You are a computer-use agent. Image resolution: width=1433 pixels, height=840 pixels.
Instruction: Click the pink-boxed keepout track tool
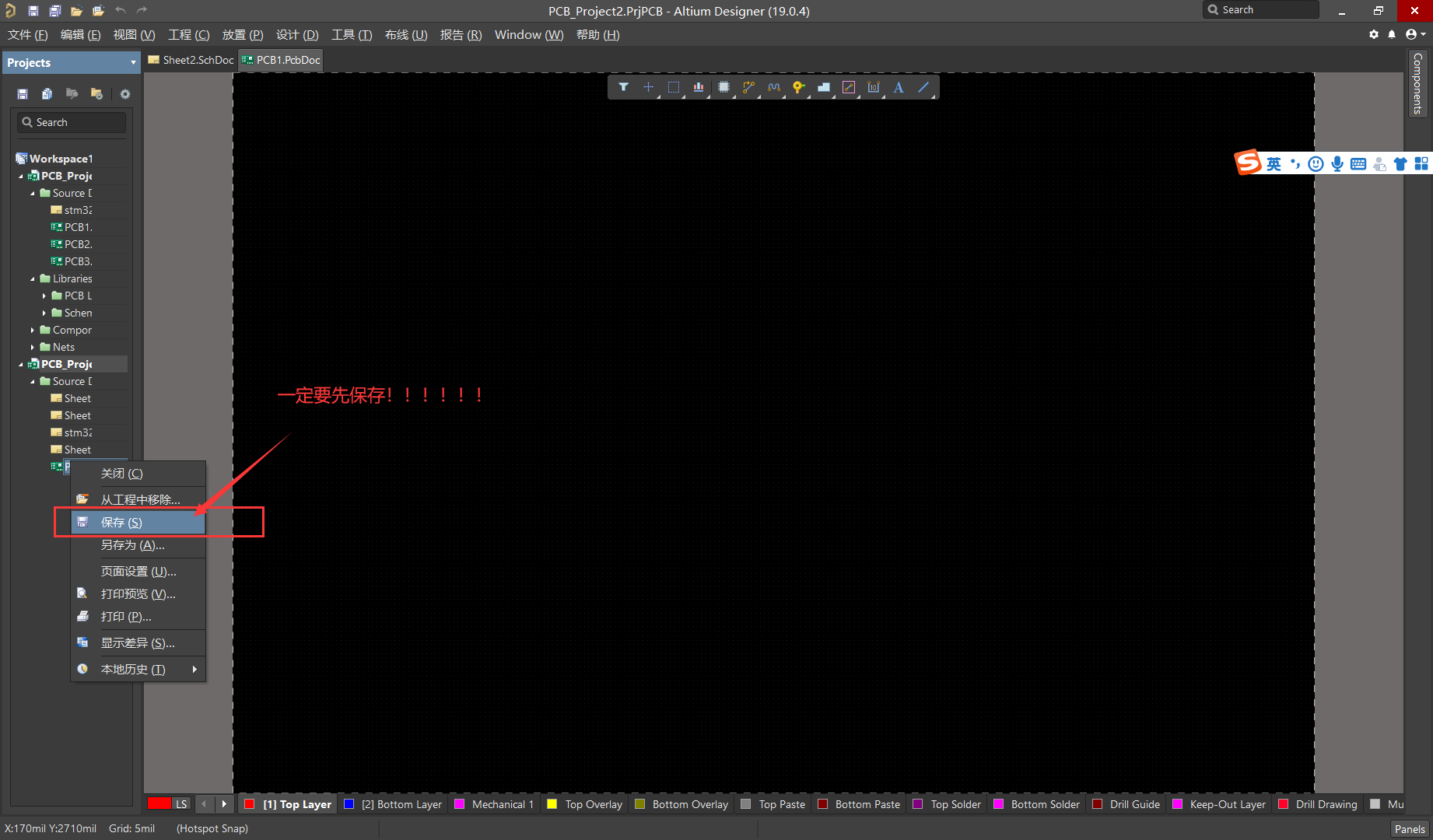849,87
